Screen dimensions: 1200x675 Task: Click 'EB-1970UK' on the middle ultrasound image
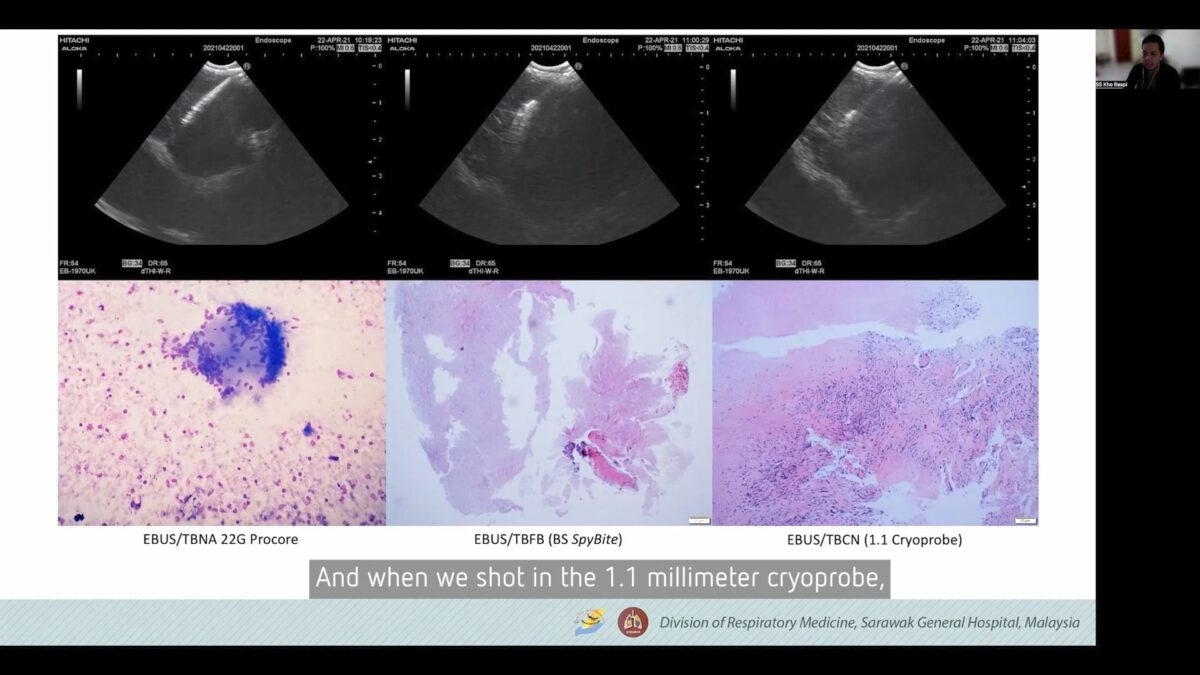(x=403, y=271)
